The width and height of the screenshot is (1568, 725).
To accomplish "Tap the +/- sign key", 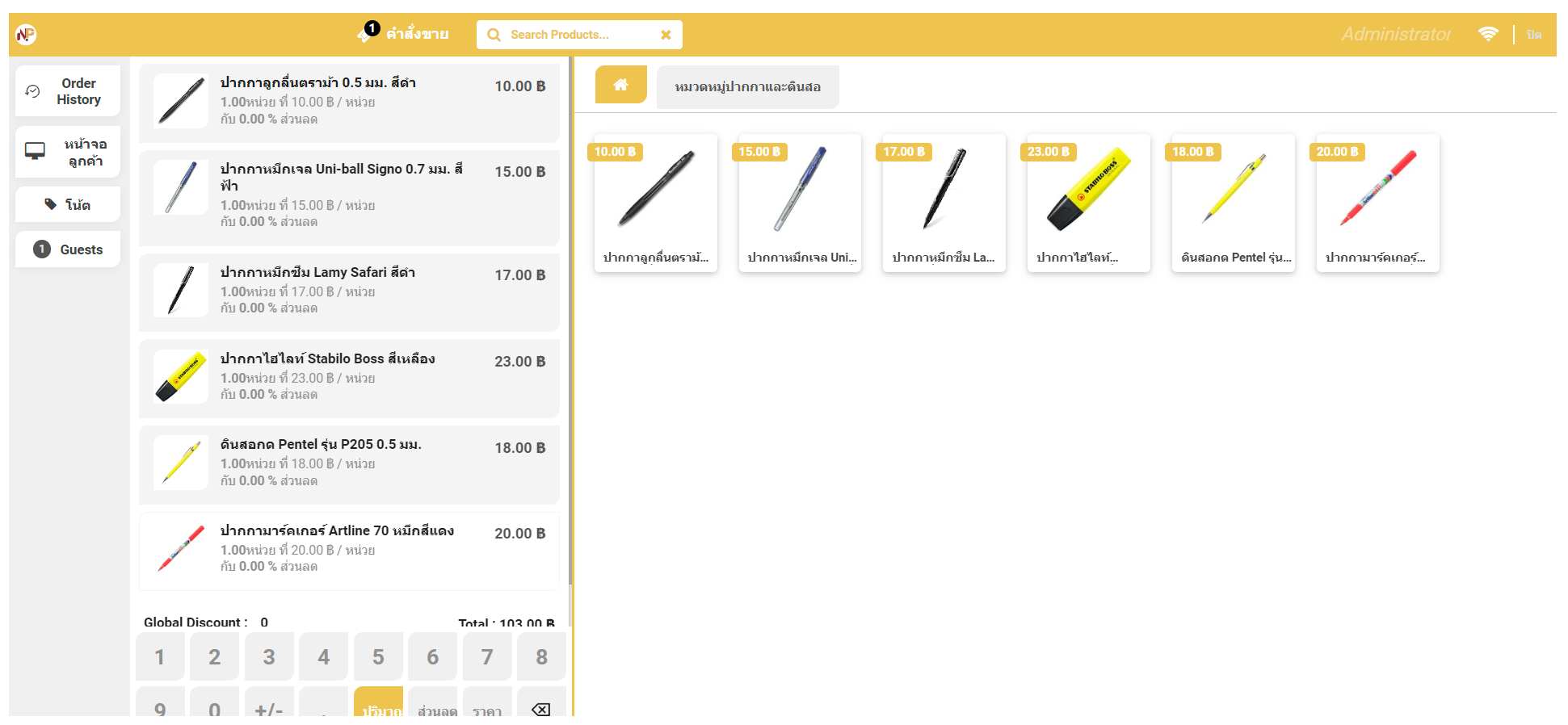I will pos(269,702).
